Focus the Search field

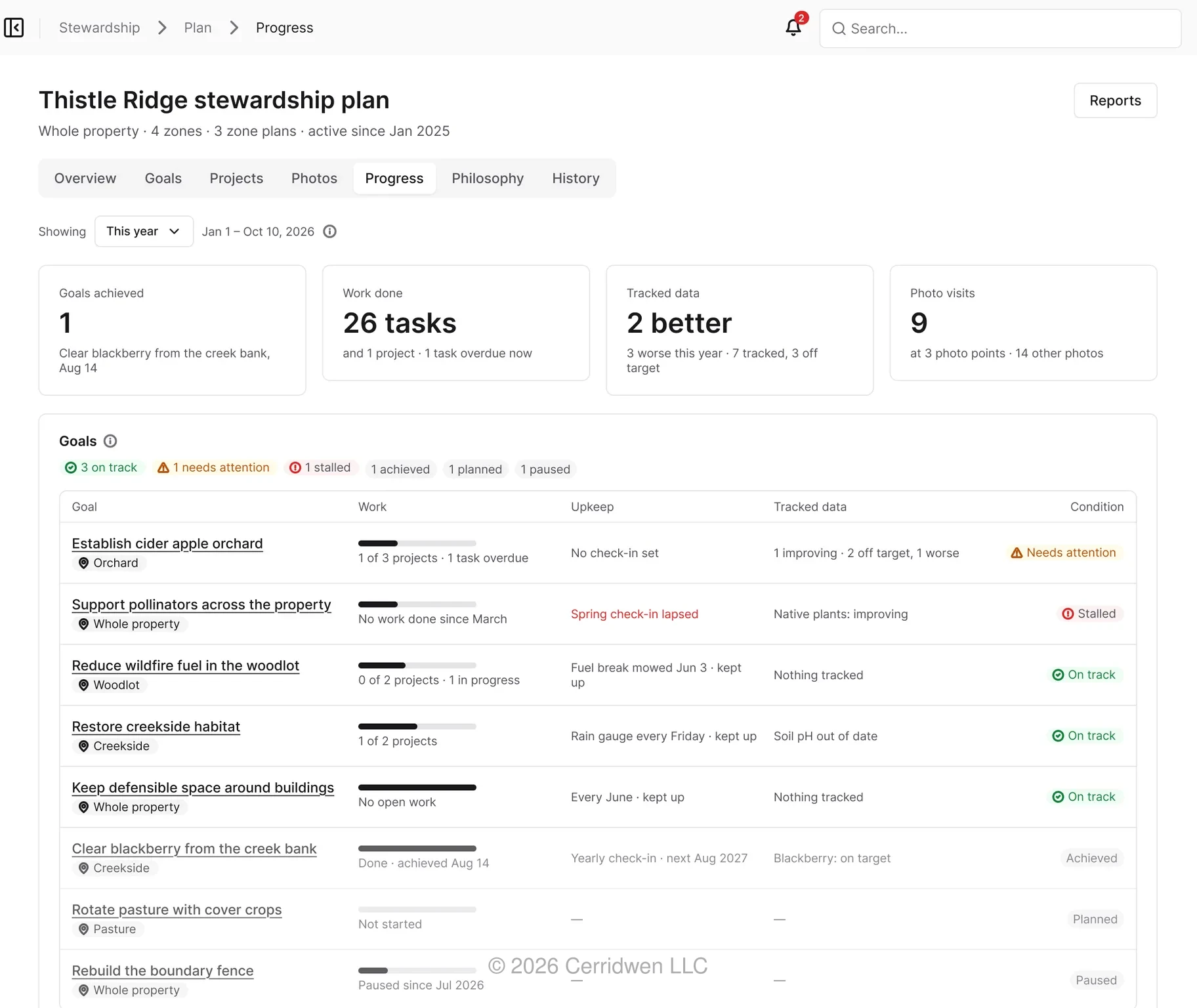tap(1000, 28)
